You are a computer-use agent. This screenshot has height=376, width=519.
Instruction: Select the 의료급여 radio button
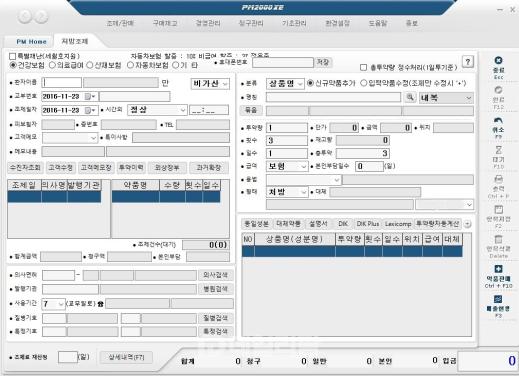[52, 65]
